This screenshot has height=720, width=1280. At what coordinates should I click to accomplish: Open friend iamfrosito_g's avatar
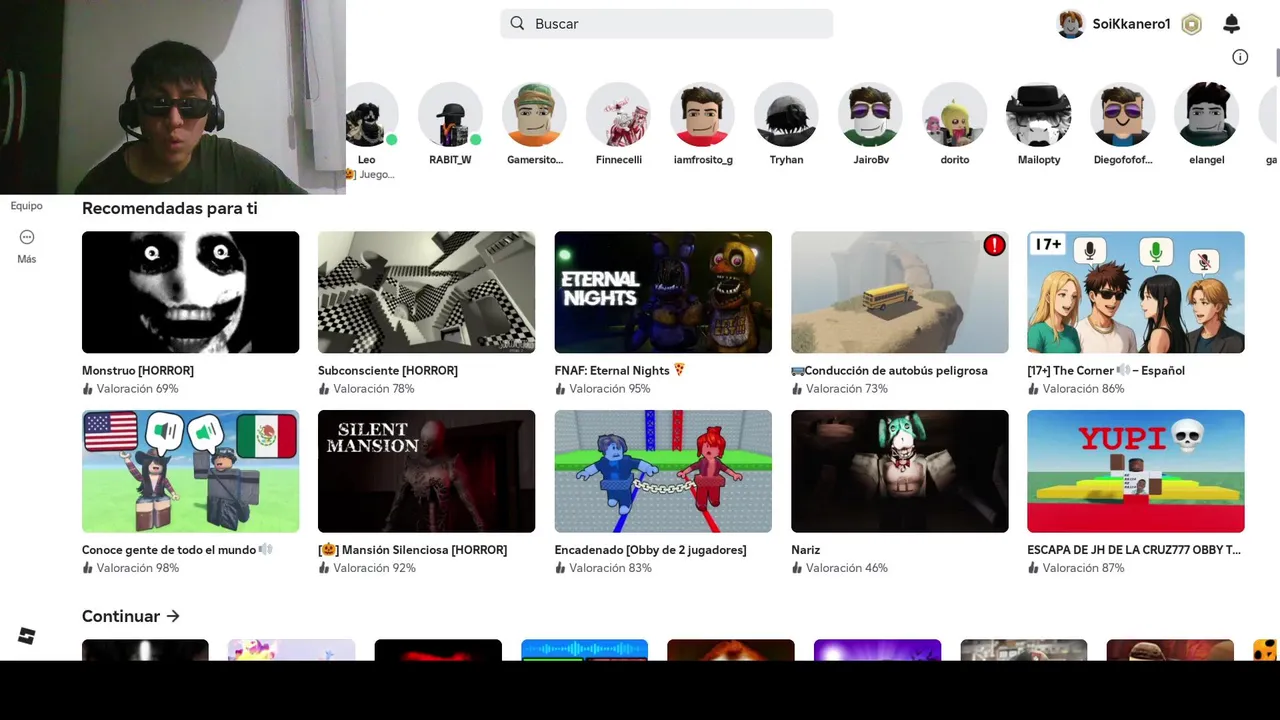coord(702,114)
